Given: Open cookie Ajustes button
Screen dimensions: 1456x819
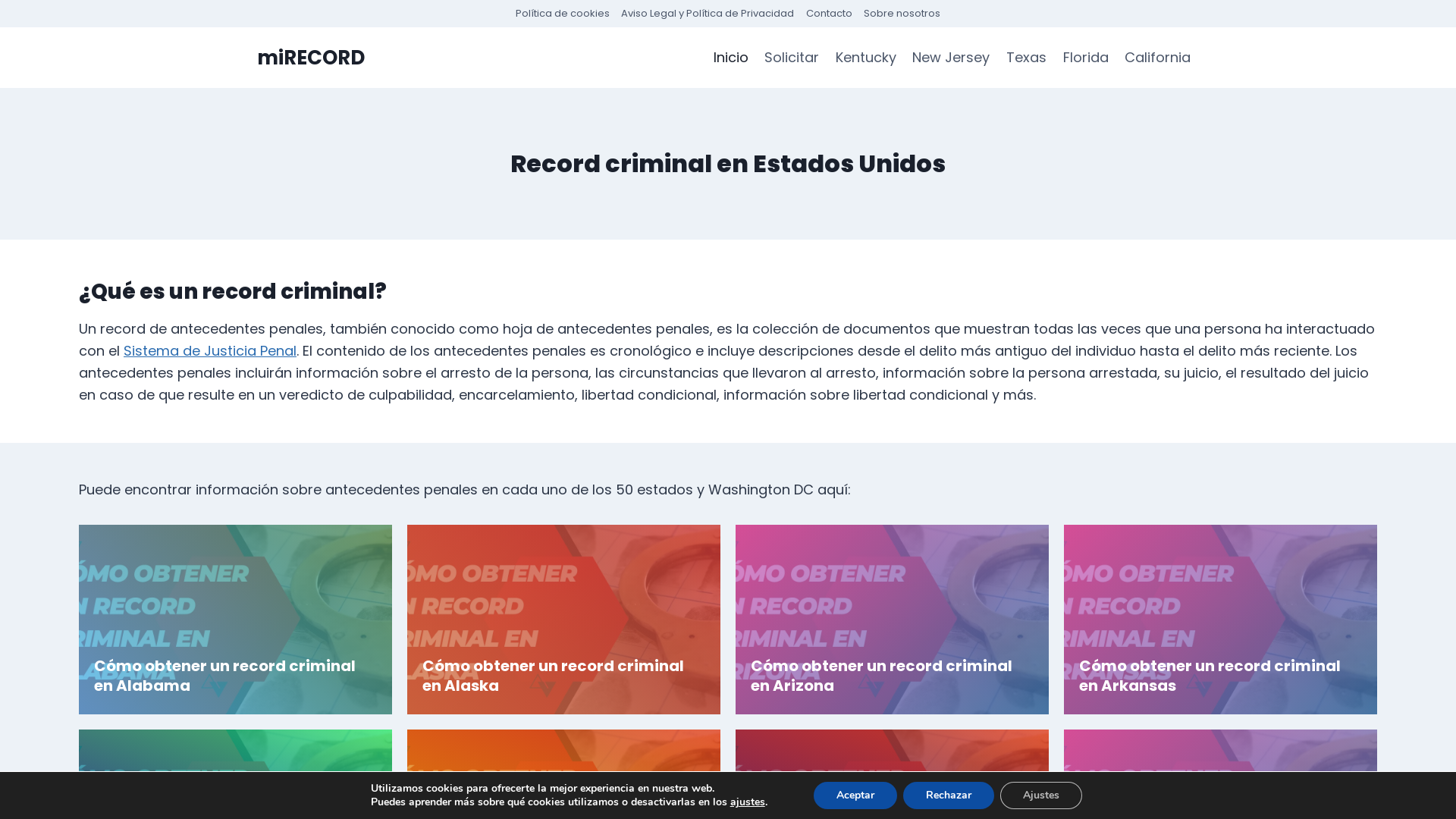Looking at the screenshot, I should tap(1040, 795).
